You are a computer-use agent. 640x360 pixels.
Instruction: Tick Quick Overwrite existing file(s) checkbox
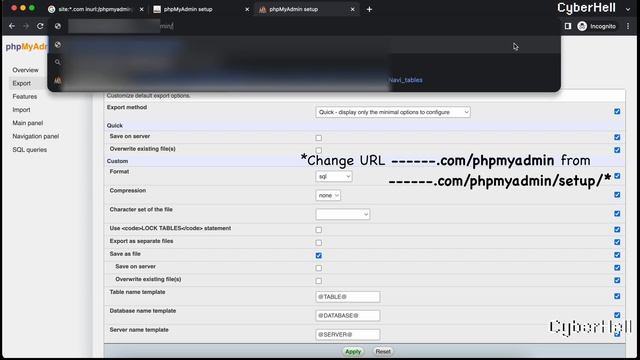pos(319,150)
